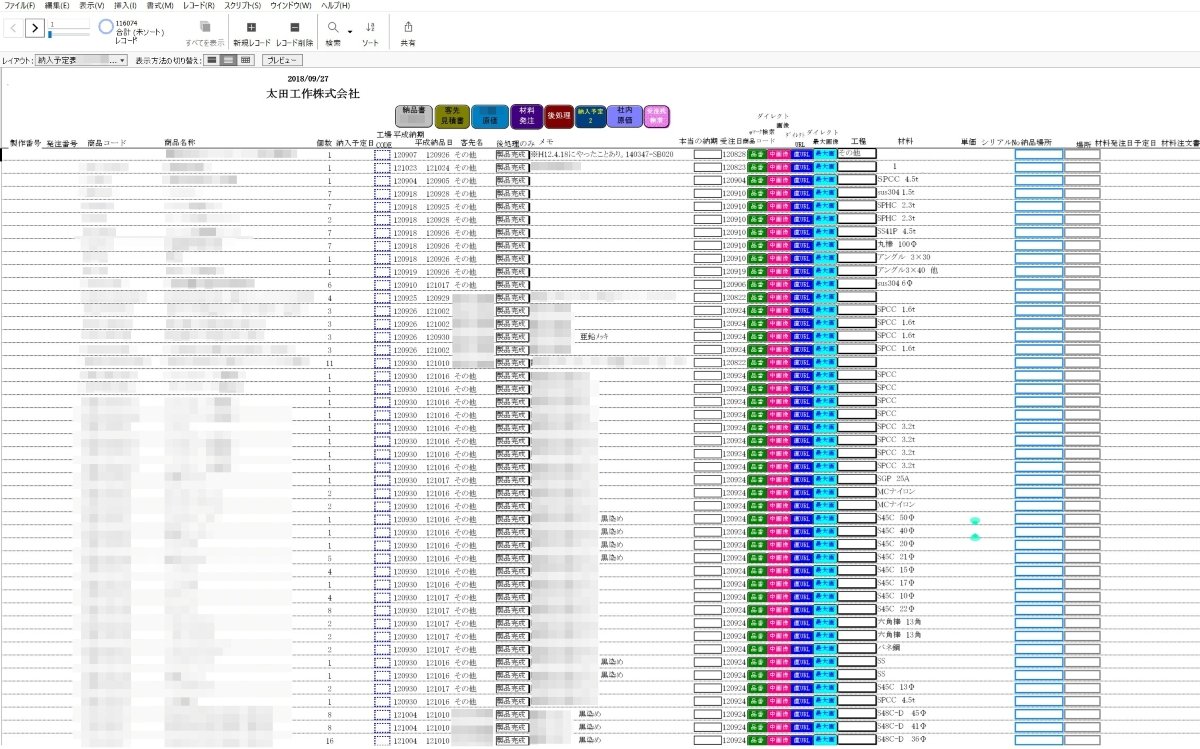
Task: Click the プレビュー button
Action: (x=281, y=61)
